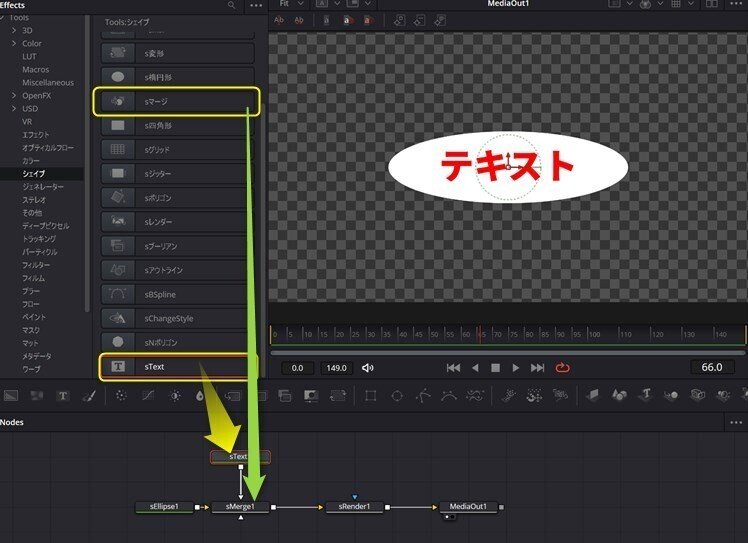Select the sマージ shape tool
748x543 pixels.
click(177, 101)
